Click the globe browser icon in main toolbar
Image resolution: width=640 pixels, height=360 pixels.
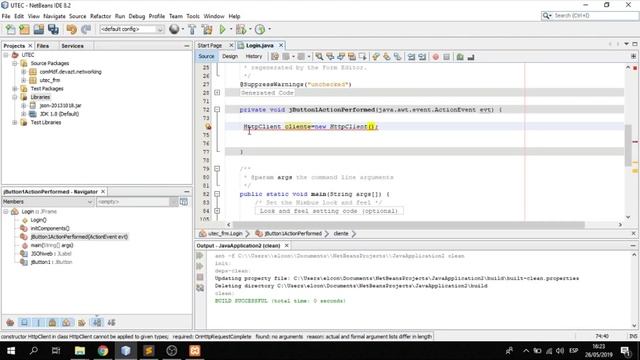pos(174,29)
